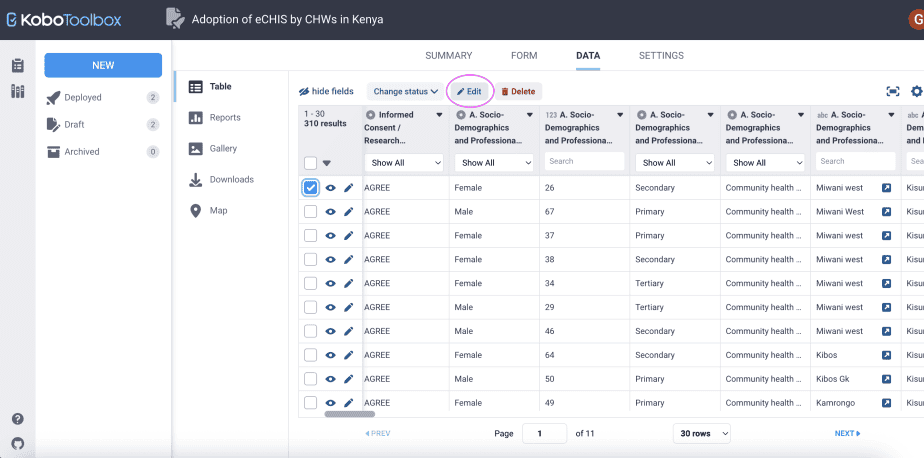
Task: Open the Library icon in left rail
Action: click(17, 92)
